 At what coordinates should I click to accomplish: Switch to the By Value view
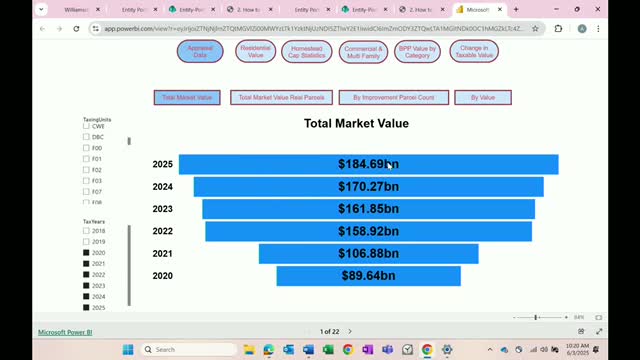[x=483, y=98]
